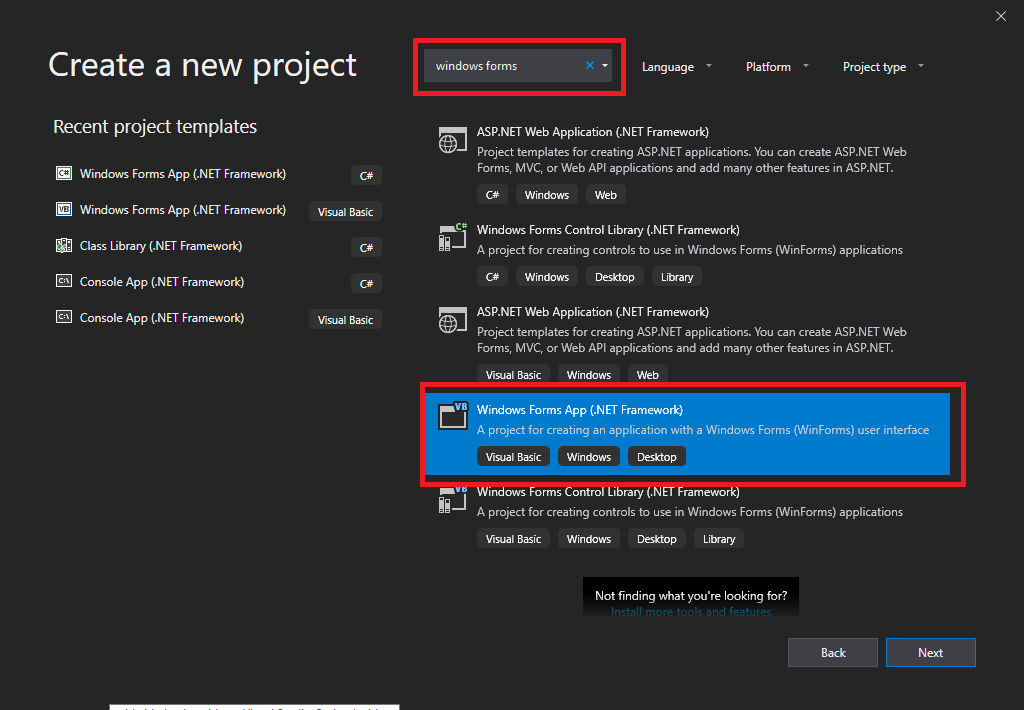Image resolution: width=1024 pixels, height=710 pixels.
Task: Click the Library tag under the VB Control Library
Action: coord(719,539)
